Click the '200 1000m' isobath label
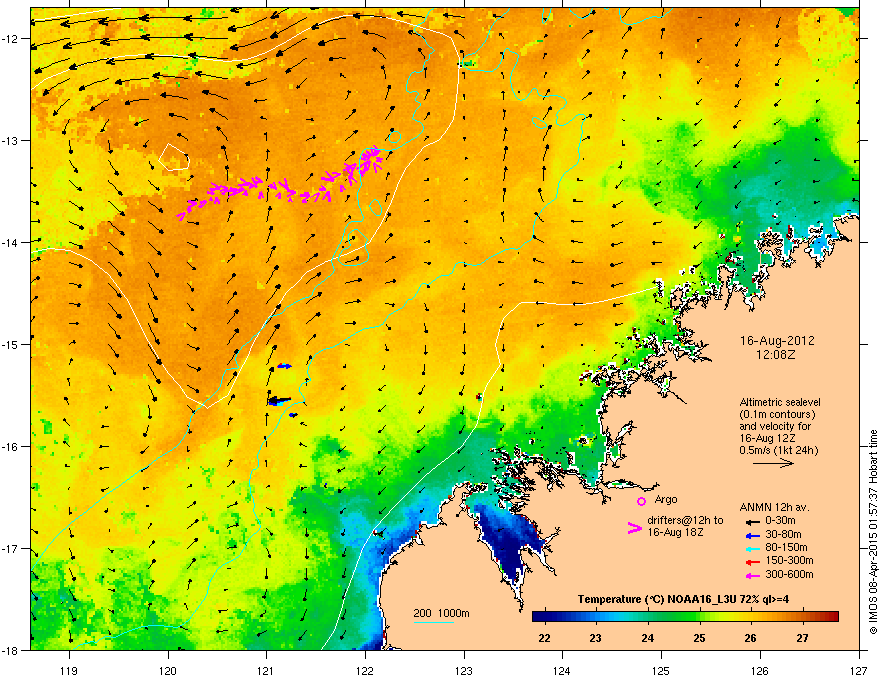 (x=441, y=614)
